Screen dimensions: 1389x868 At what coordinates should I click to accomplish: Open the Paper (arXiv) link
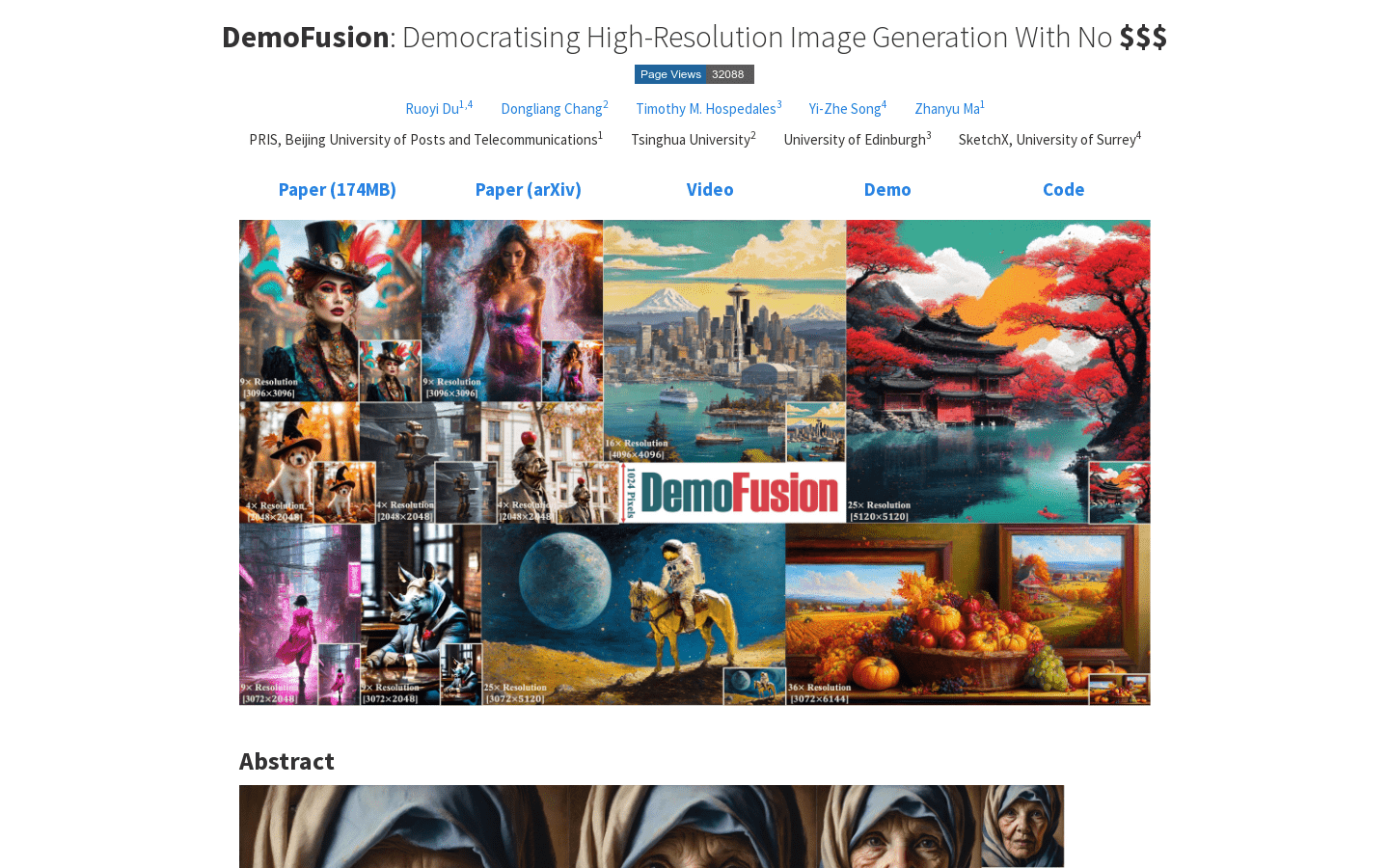528,190
